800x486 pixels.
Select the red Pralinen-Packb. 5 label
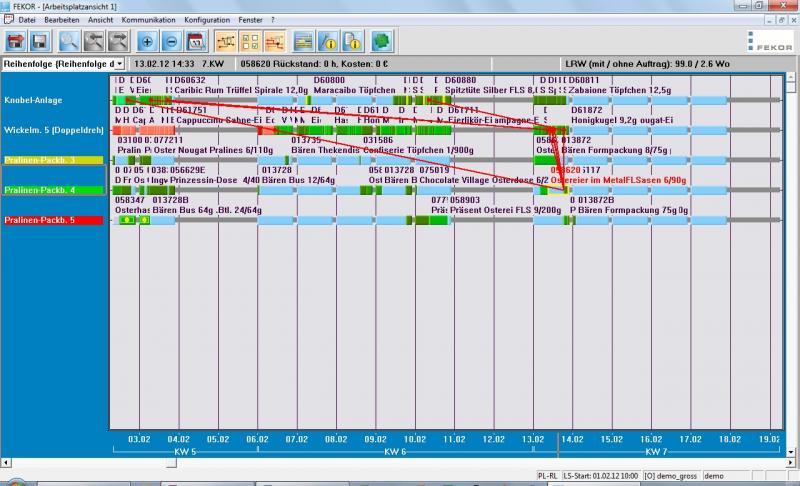tap(54, 220)
